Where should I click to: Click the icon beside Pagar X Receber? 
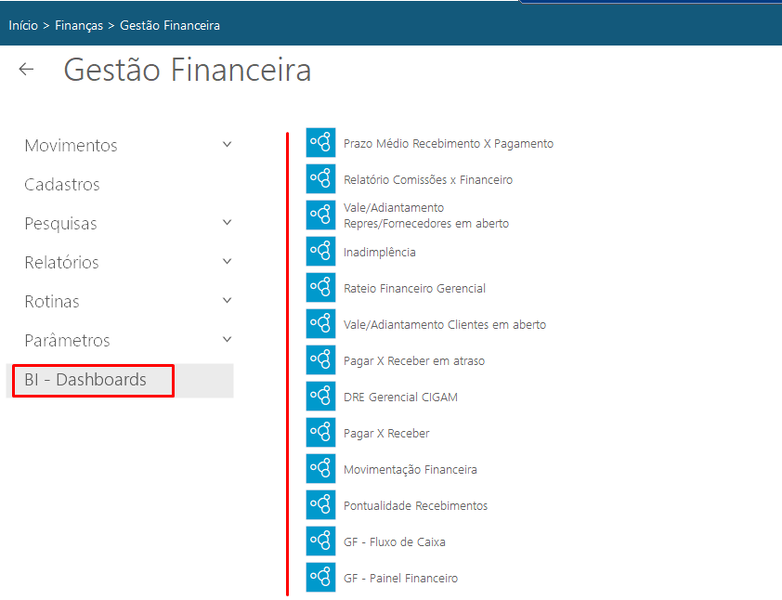321,432
